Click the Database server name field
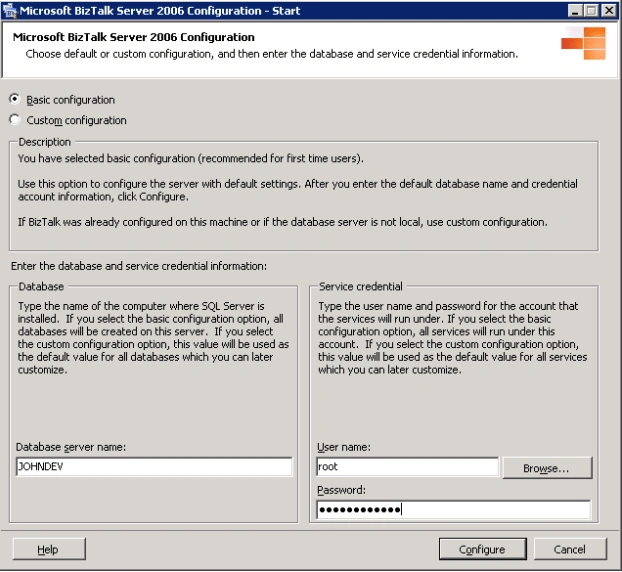622x572 pixels. [x=154, y=466]
